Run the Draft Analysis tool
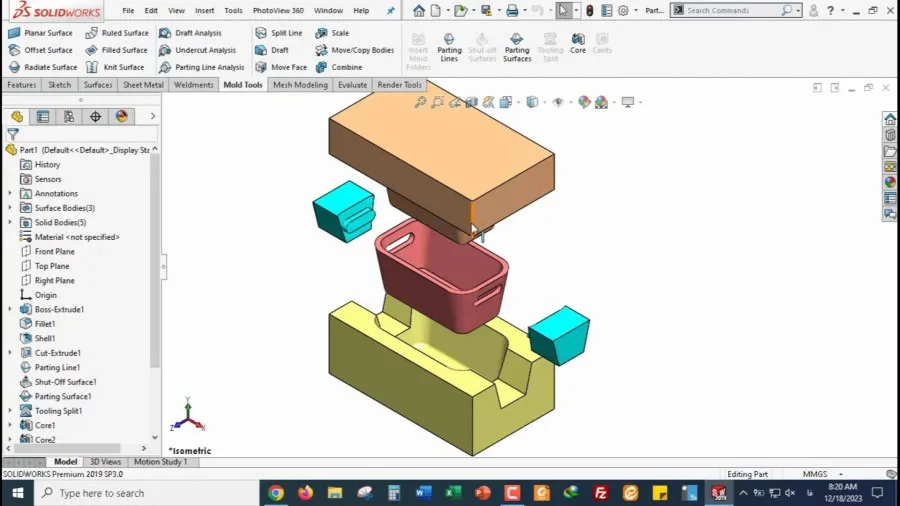 pyautogui.click(x=191, y=33)
